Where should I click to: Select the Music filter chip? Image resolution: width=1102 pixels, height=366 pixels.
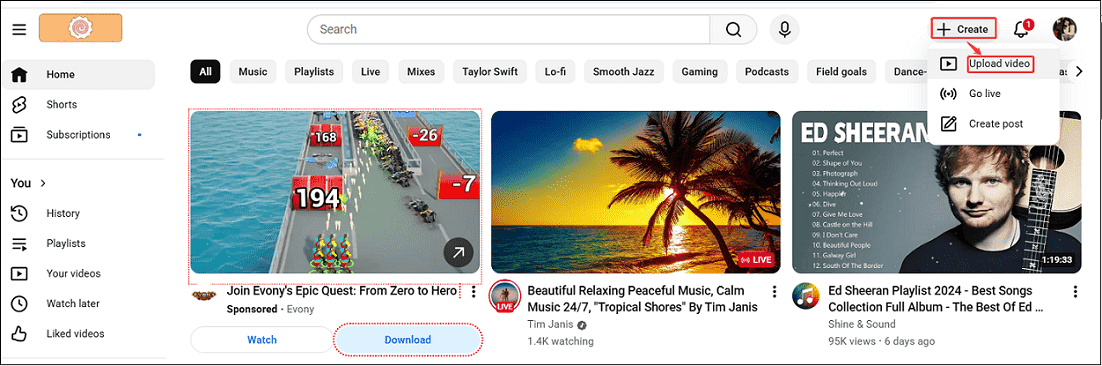[x=253, y=72]
